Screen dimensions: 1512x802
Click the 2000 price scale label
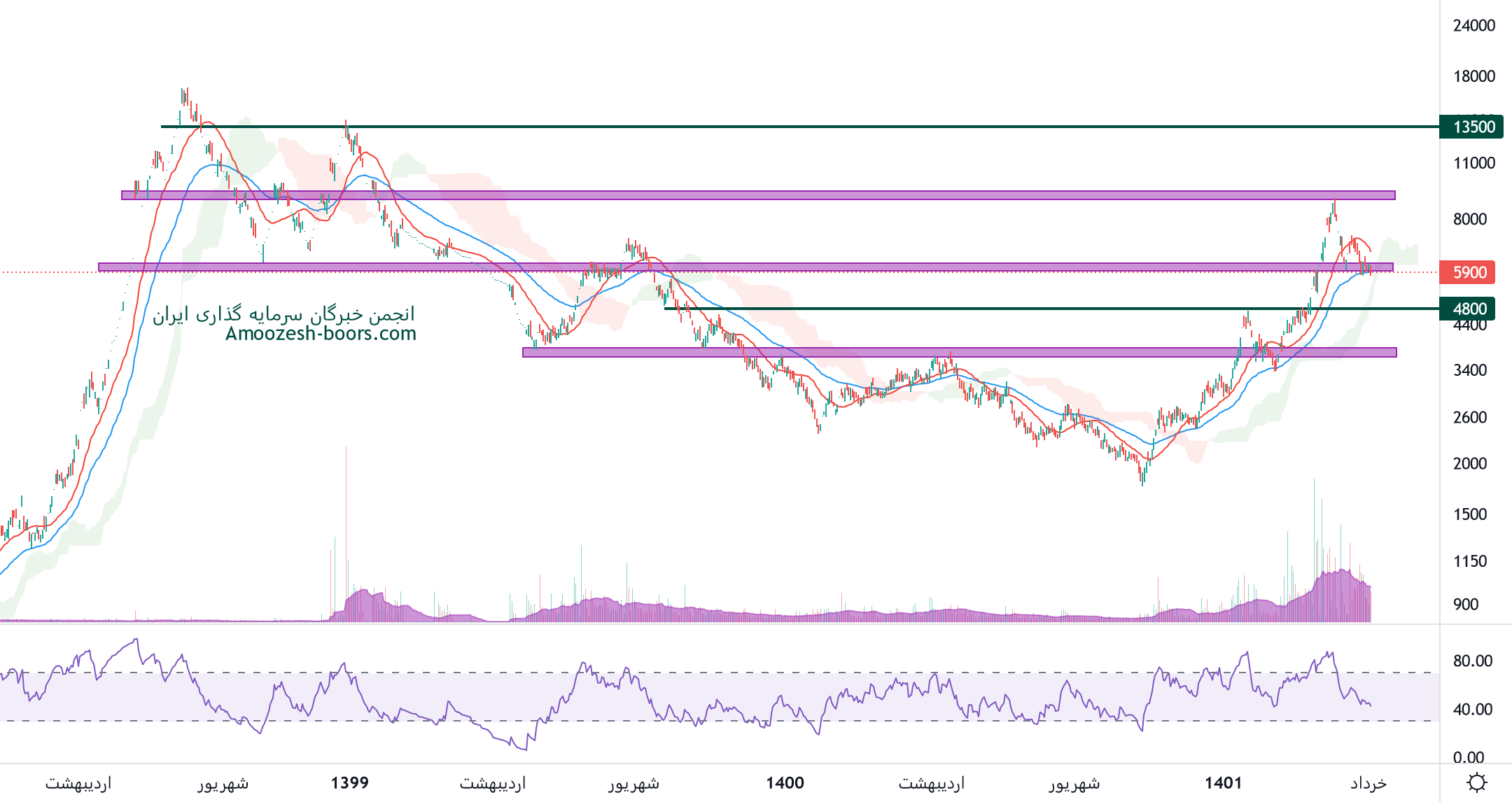[x=1469, y=463]
